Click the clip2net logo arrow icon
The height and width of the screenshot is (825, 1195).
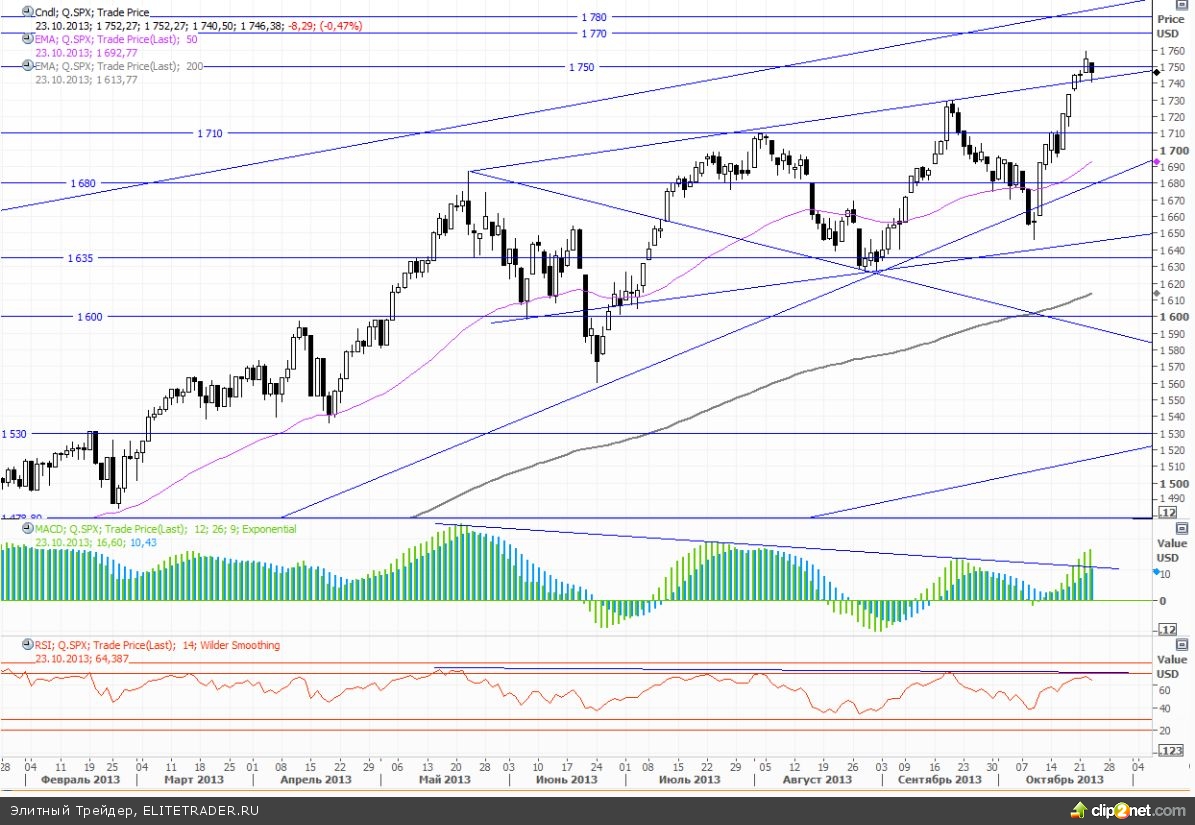pyautogui.click(x=1078, y=810)
